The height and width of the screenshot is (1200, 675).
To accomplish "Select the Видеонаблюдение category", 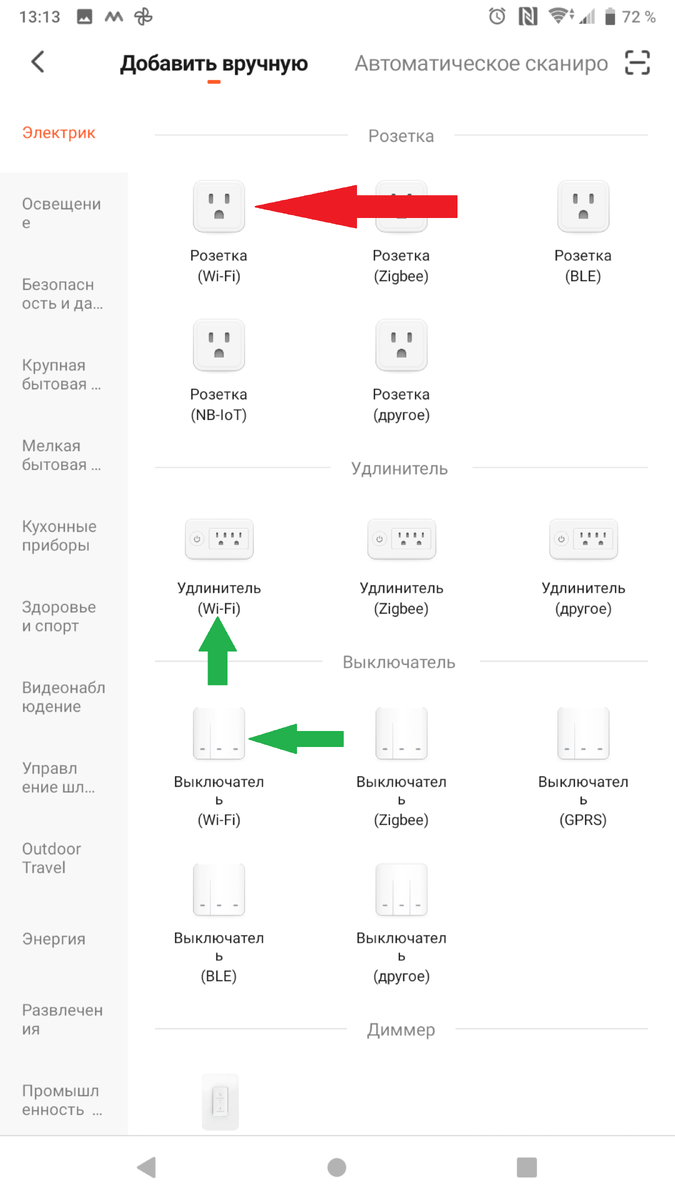I will coord(64,697).
